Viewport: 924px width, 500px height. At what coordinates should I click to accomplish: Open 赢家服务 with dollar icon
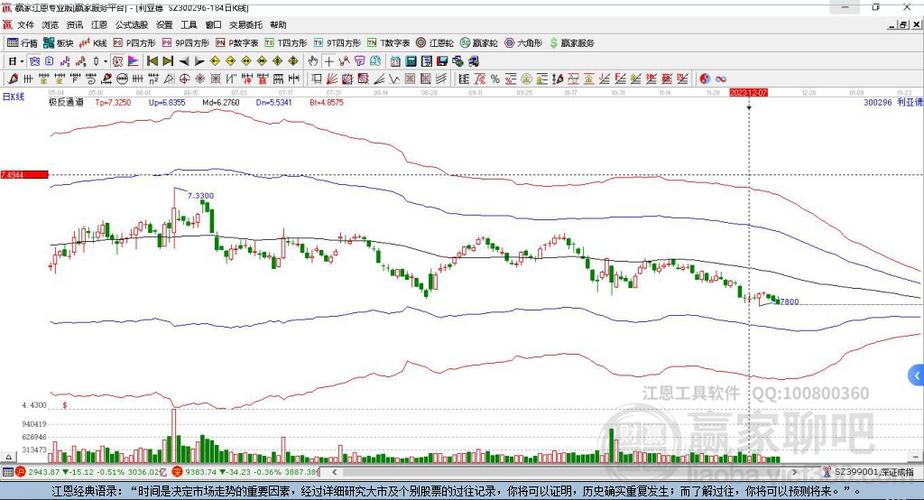[572, 43]
